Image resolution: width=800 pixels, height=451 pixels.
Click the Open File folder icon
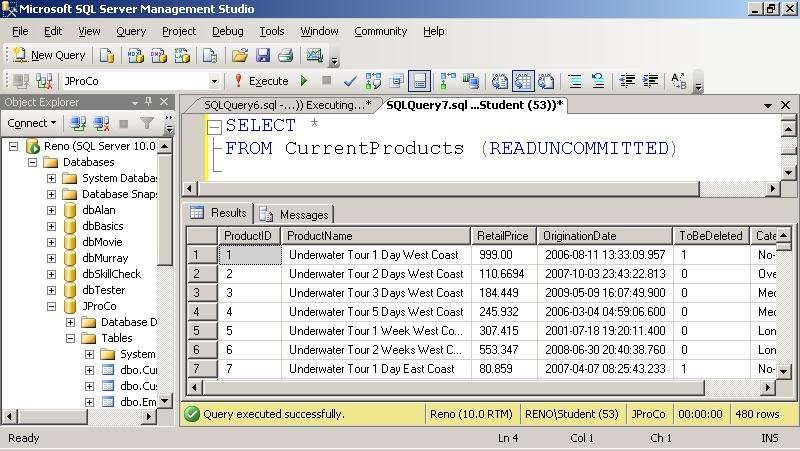click(239, 55)
